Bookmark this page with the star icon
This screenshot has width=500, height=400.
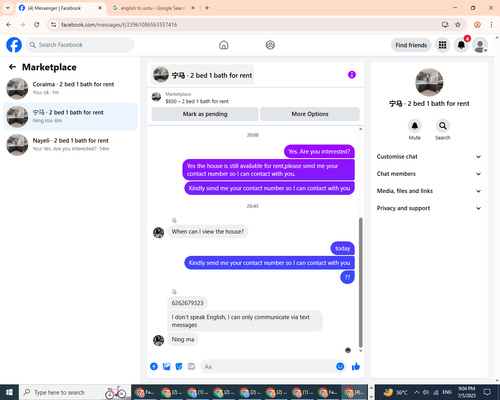[x=458, y=24]
